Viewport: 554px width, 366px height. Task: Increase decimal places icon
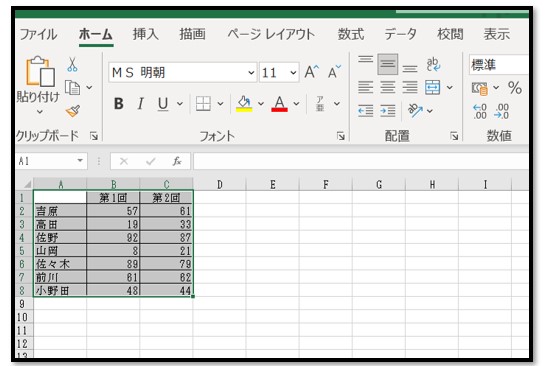(480, 111)
